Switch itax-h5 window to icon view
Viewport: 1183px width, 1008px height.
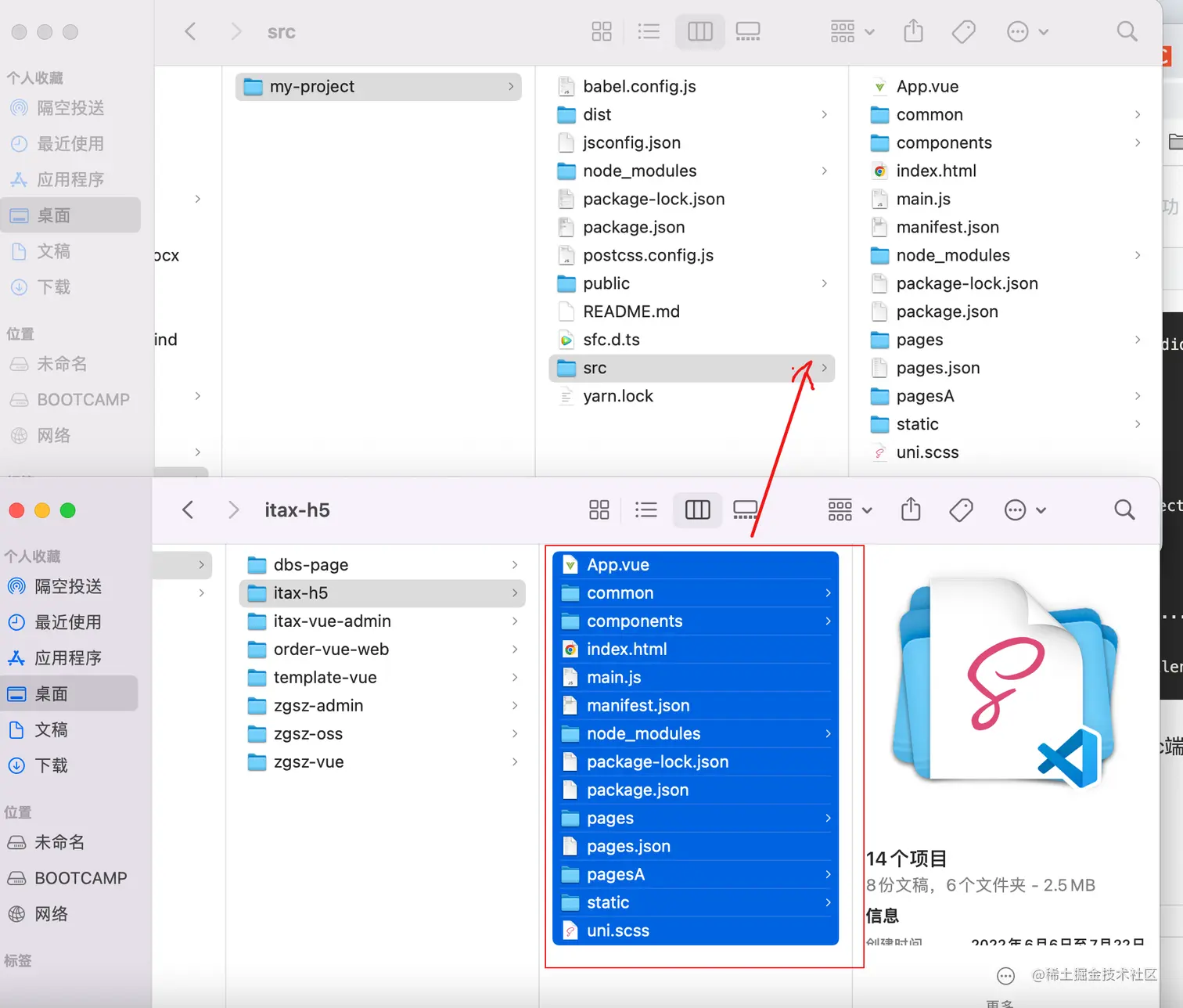click(x=599, y=510)
